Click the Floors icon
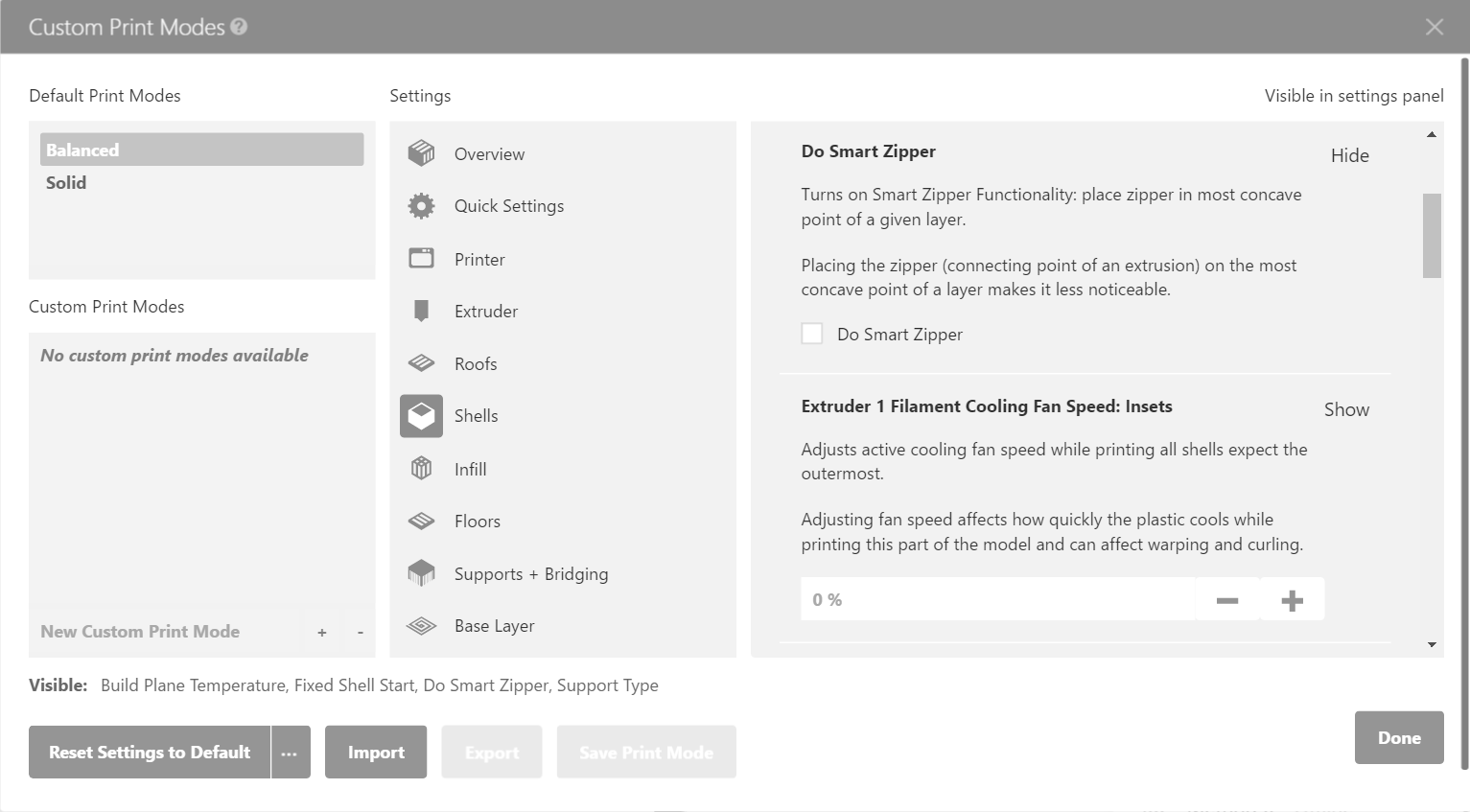Screen dimensions: 1470x812 click(421, 521)
